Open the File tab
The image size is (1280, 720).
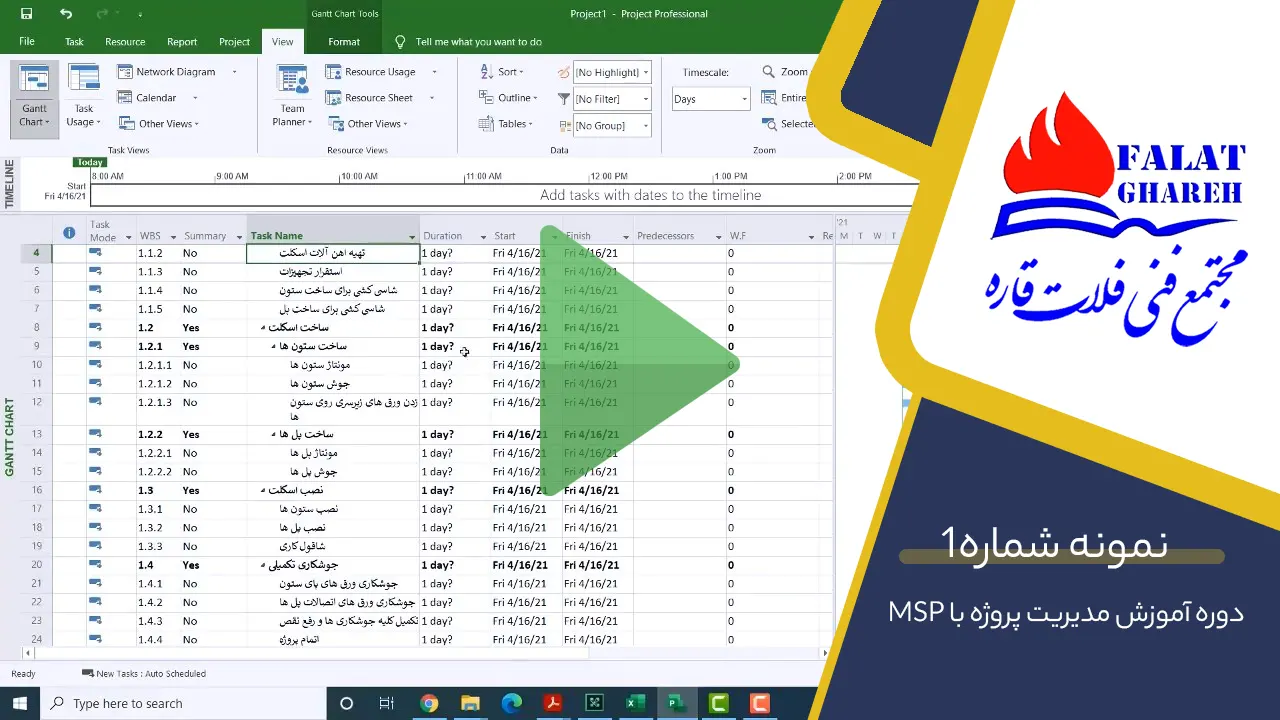pos(27,42)
